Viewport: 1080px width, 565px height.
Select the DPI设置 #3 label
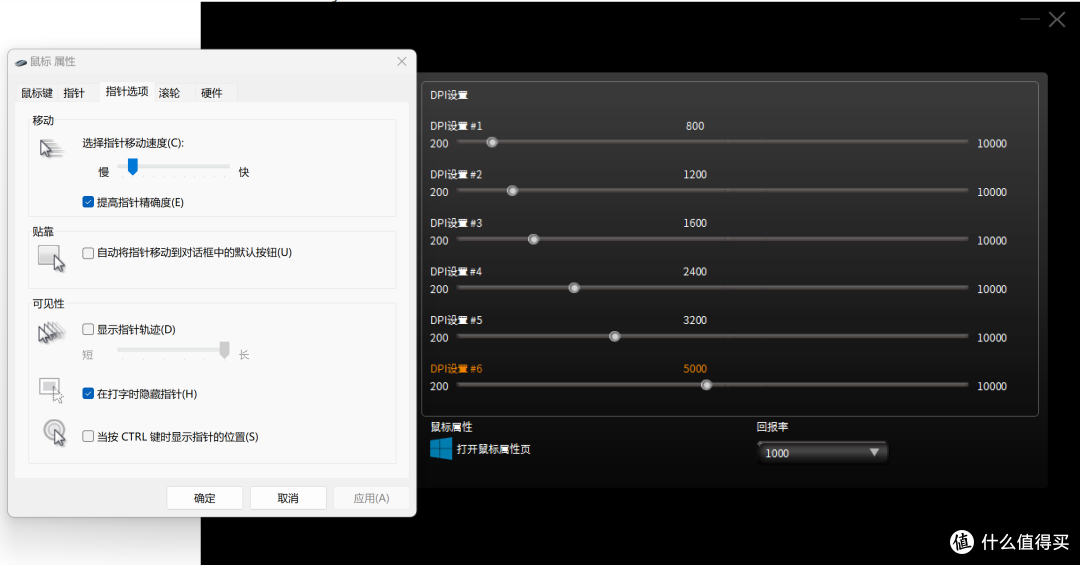[x=456, y=223]
